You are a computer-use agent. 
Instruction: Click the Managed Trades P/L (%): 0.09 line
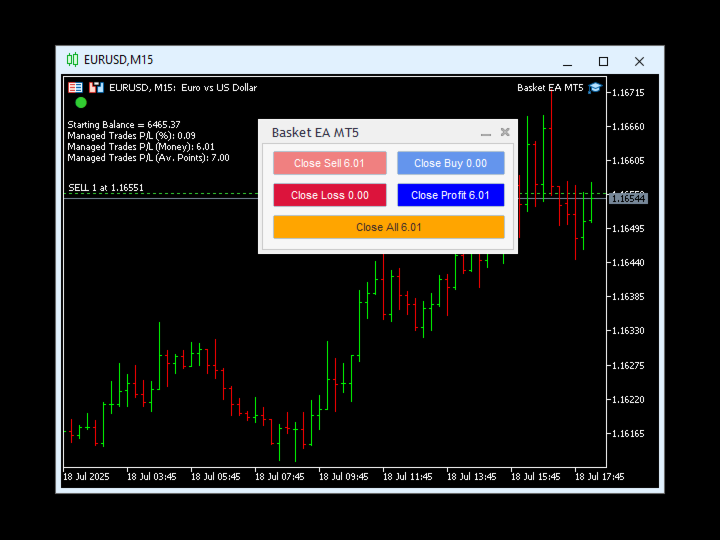(x=131, y=135)
